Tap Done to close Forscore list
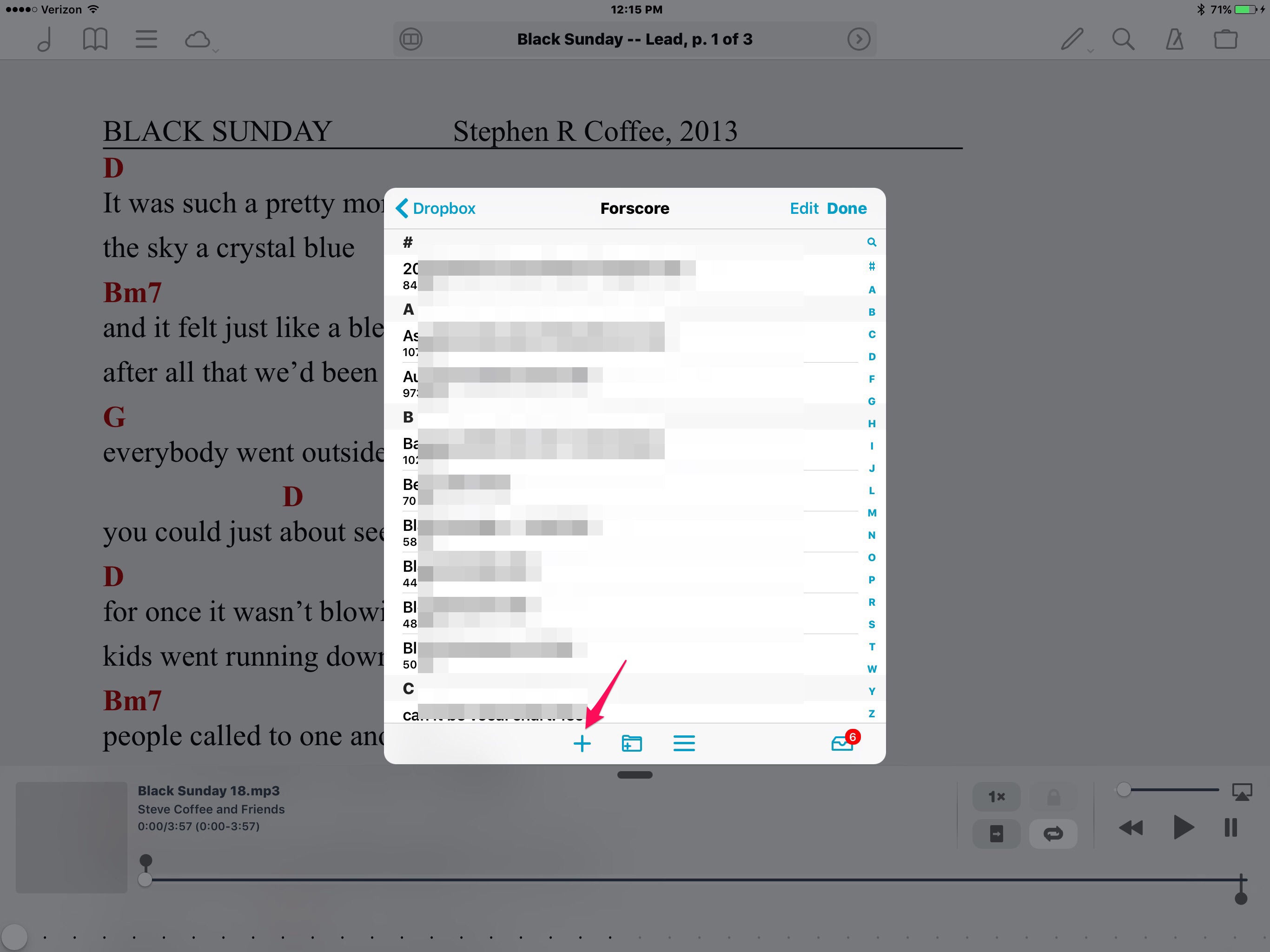Screen dimensions: 1270x952 847,208
